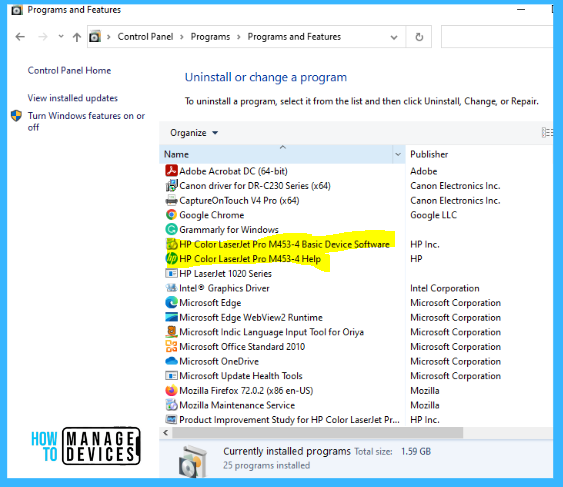
Task: Click the Programs breadcrumb
Action: pos(210,37)
